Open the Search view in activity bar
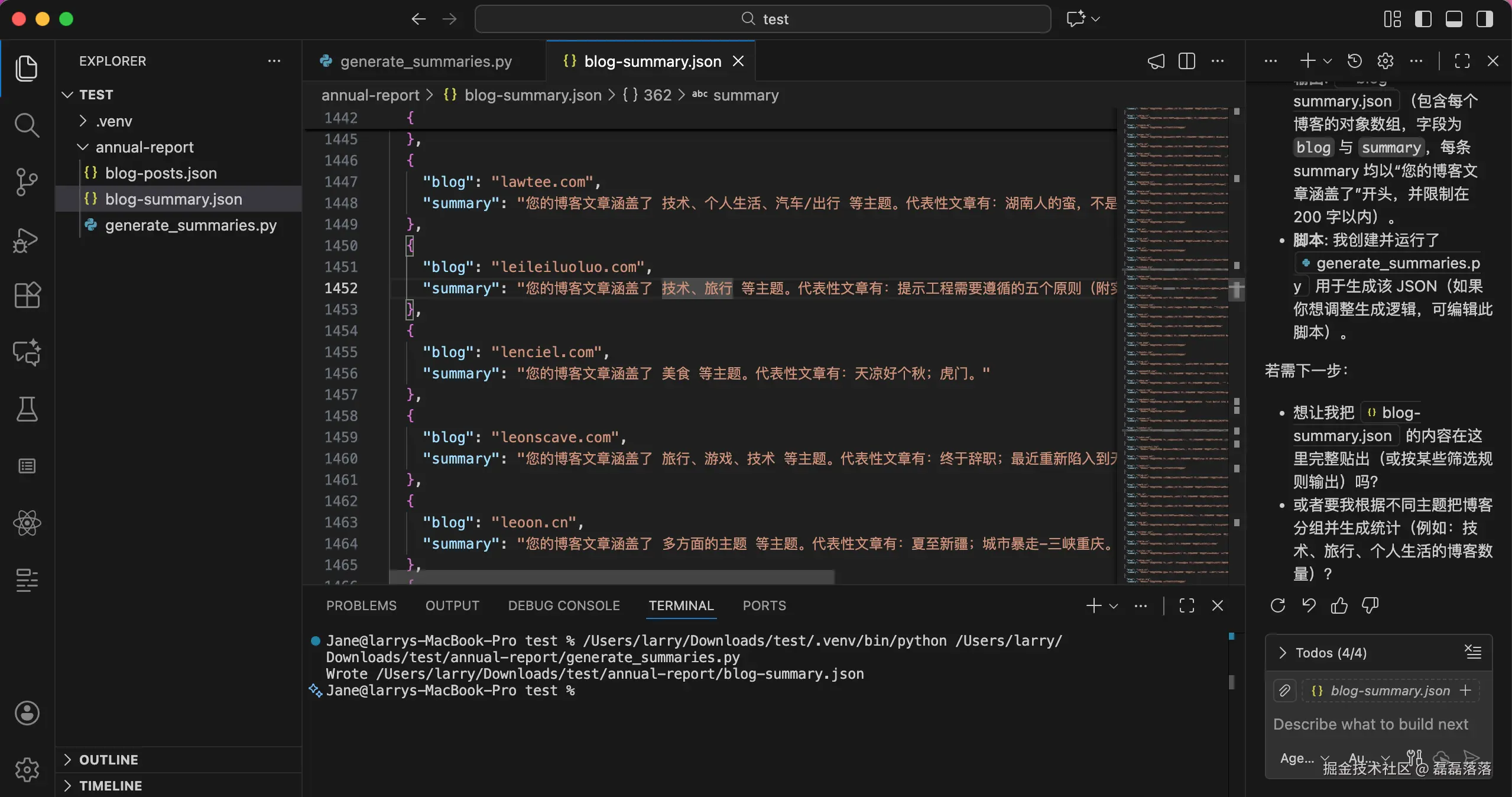This screenshot has height=797, width=1512. click(x=27, y=125)
